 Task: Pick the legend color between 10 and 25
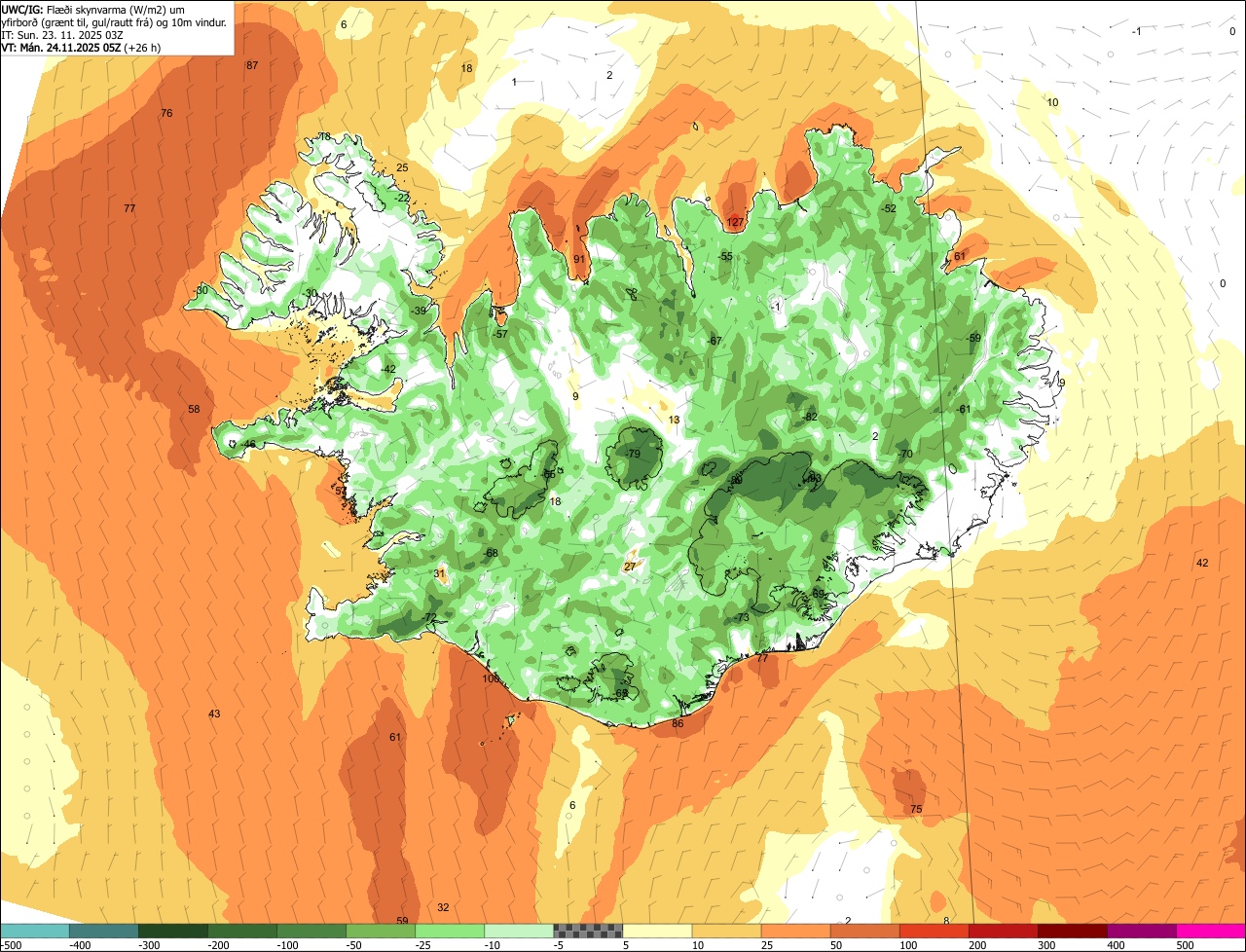coord(726,931)
